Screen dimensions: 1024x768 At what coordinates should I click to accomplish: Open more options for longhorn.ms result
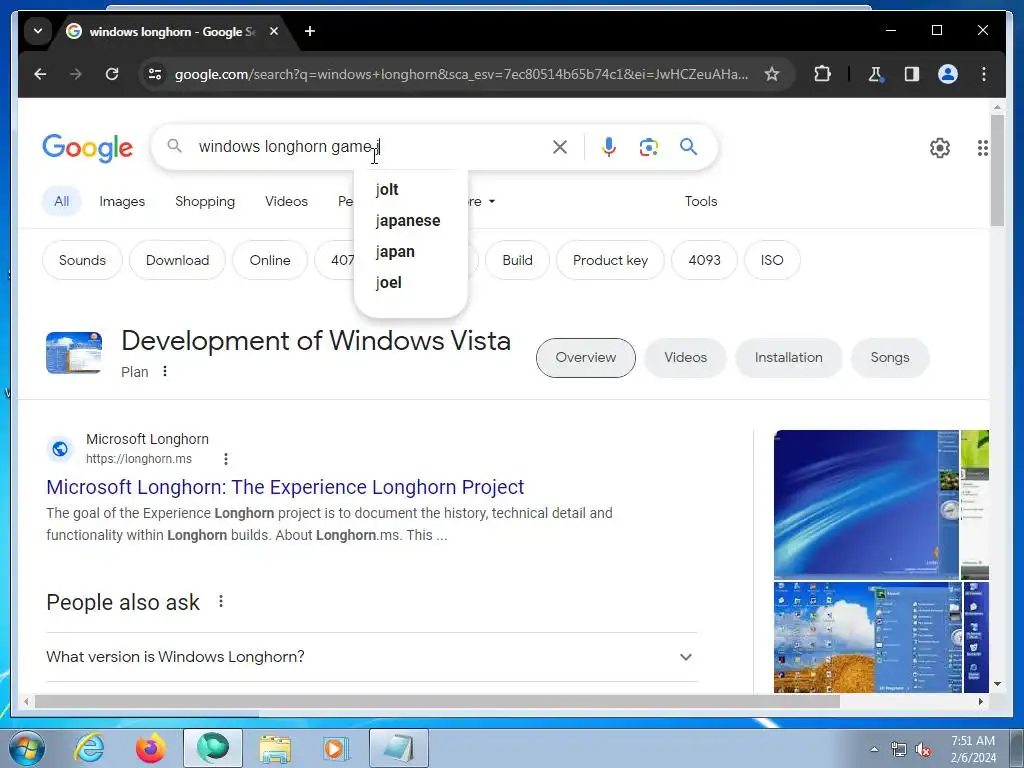pyautogui.click(x=226, y=458)
